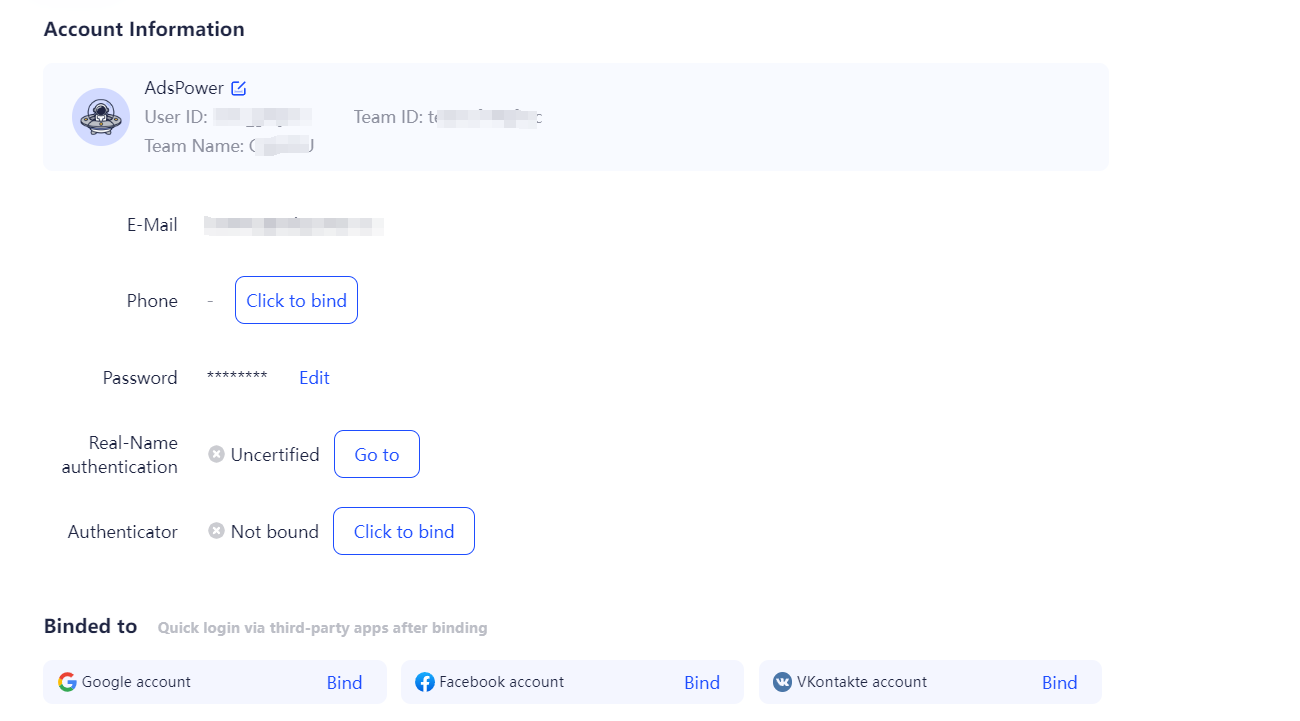Click the Binded to section heading

(x=90, y=626)
